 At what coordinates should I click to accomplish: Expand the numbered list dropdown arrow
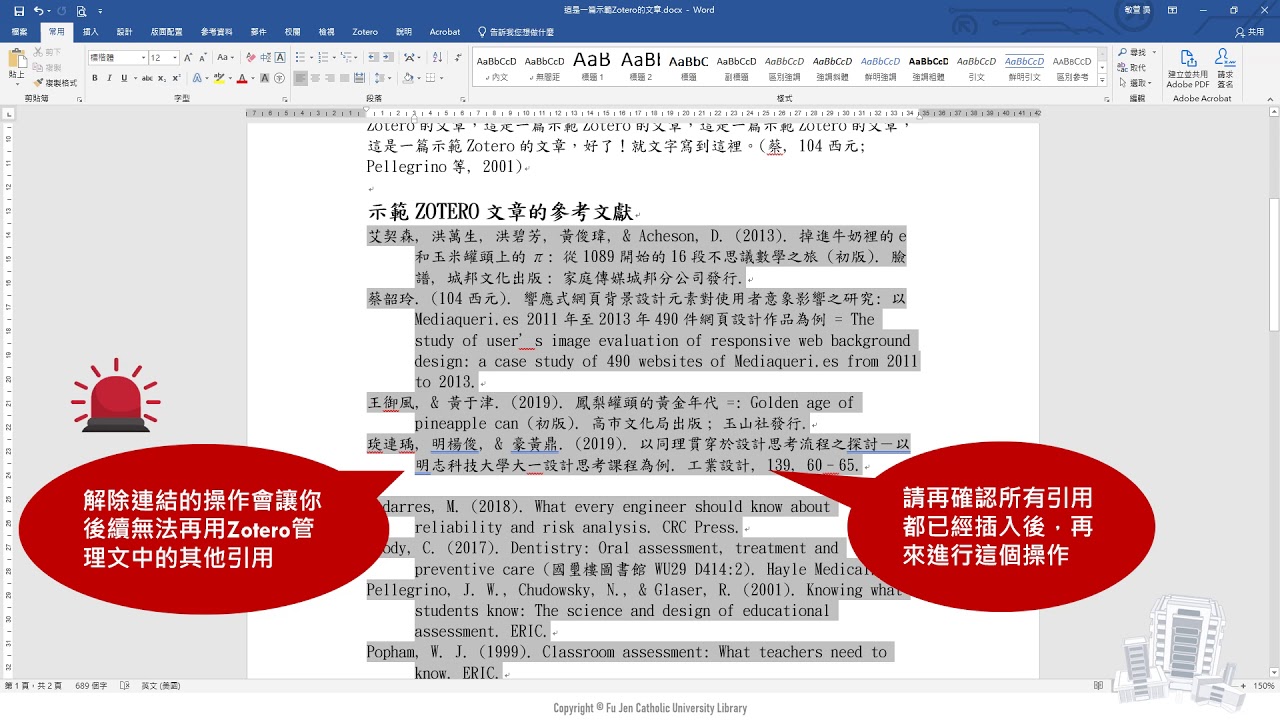click(334, 57)
